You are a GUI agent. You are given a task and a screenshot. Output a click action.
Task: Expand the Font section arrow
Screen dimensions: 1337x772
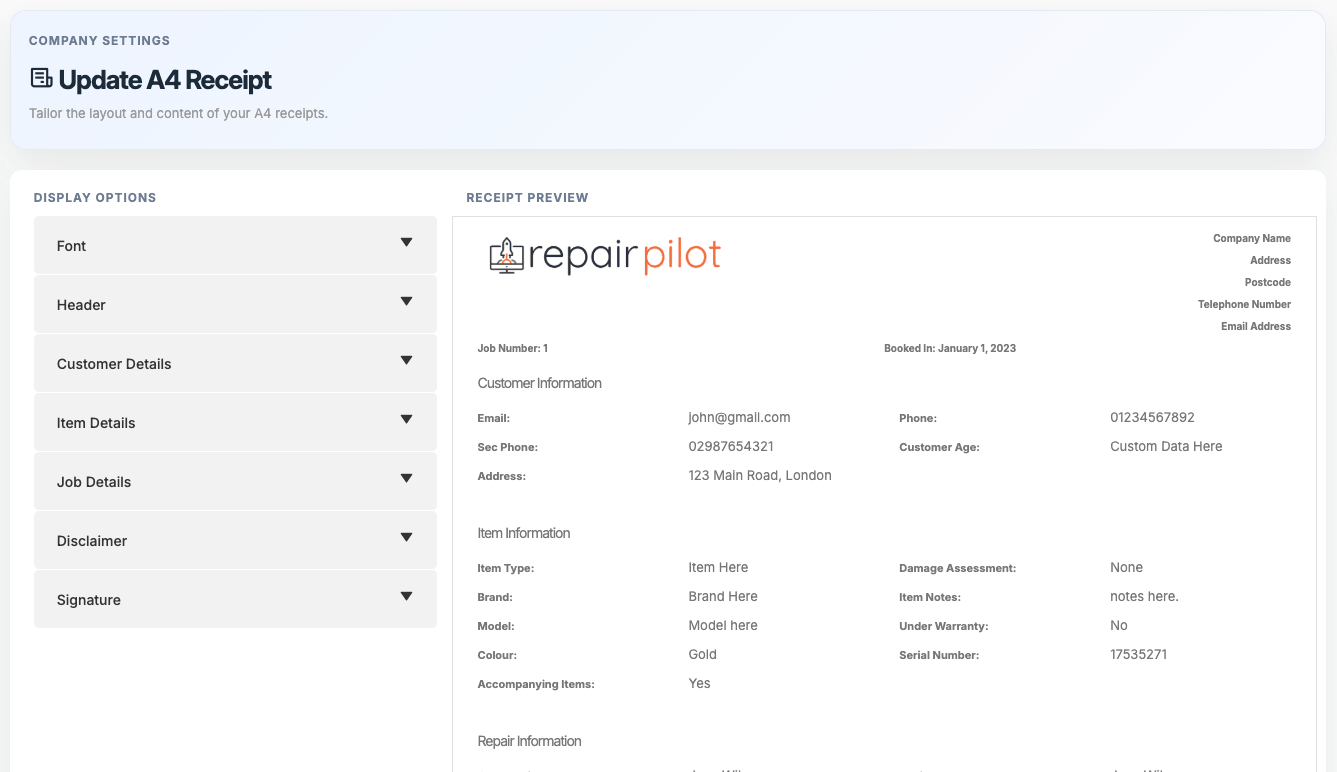tap(406, 243)
